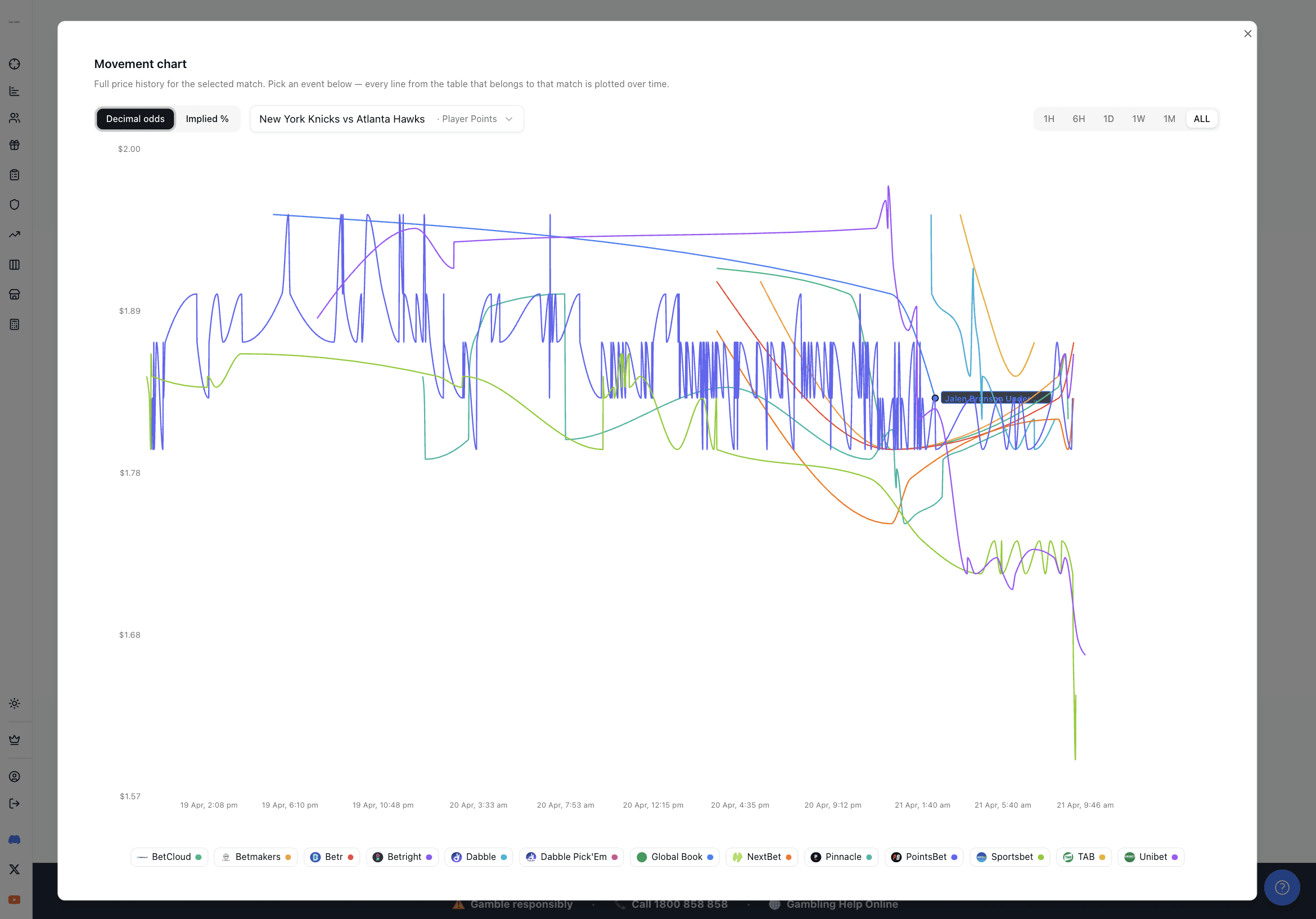The width and height of the screenshot is (1316, 919).
Task: Select Decimal odds display mode
Action: [136, 119]
